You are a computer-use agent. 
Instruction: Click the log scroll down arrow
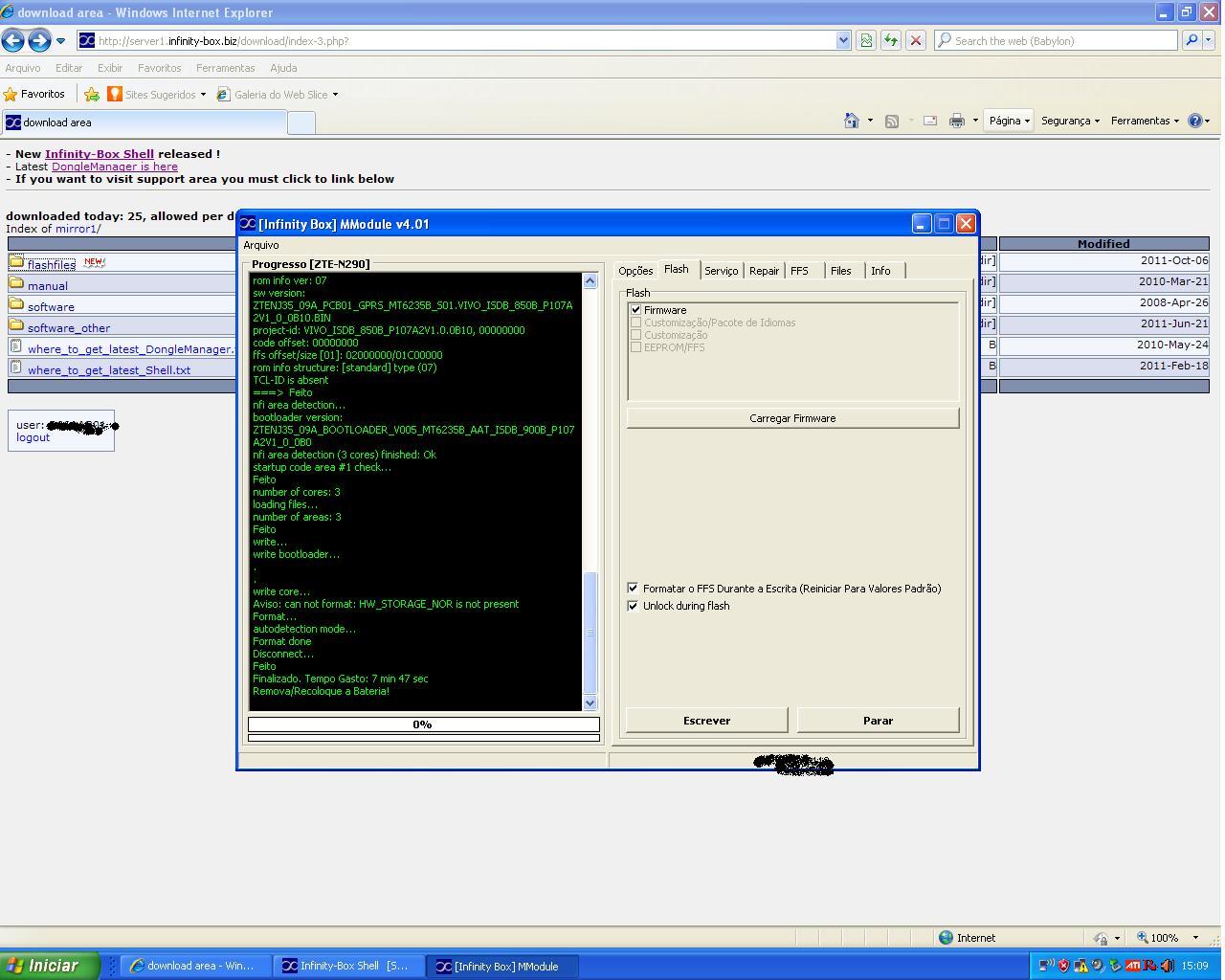tap(590, 702)
